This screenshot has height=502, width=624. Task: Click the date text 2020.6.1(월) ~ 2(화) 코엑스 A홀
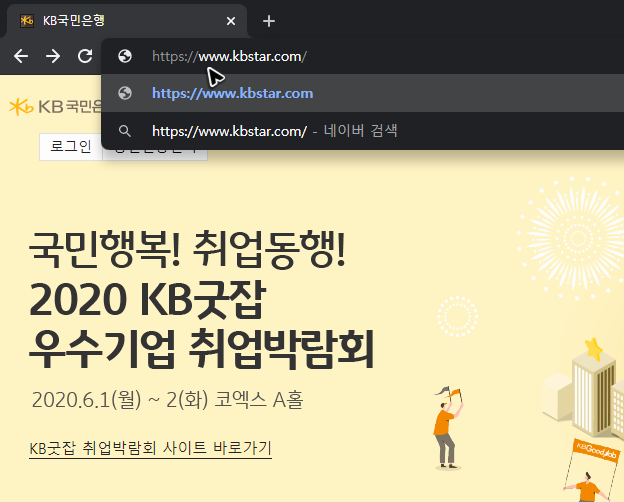tap(168, 400)
